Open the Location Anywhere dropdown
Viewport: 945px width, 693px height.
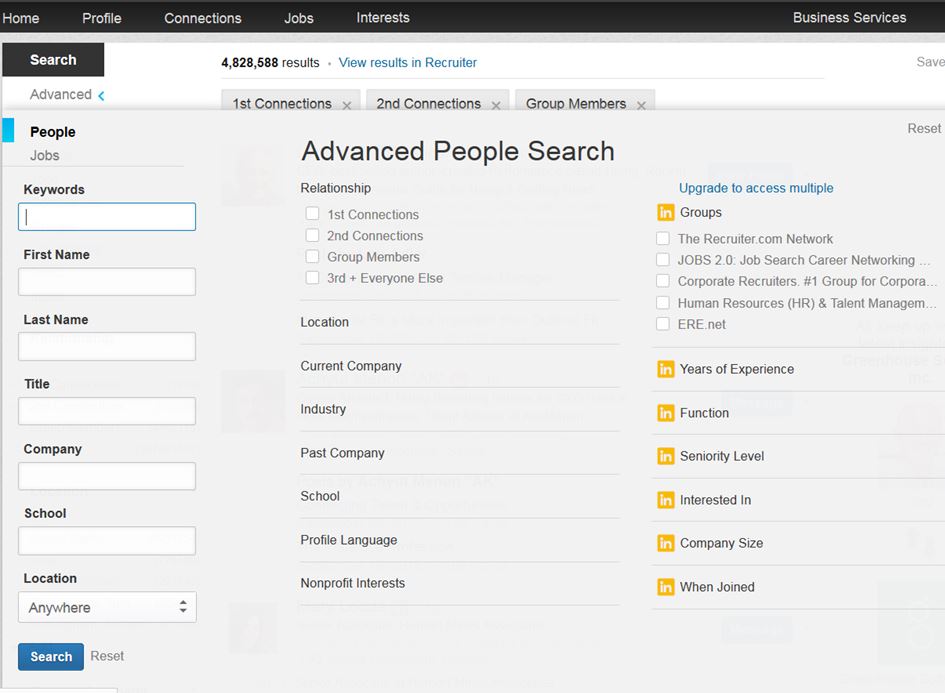point(107,607)
